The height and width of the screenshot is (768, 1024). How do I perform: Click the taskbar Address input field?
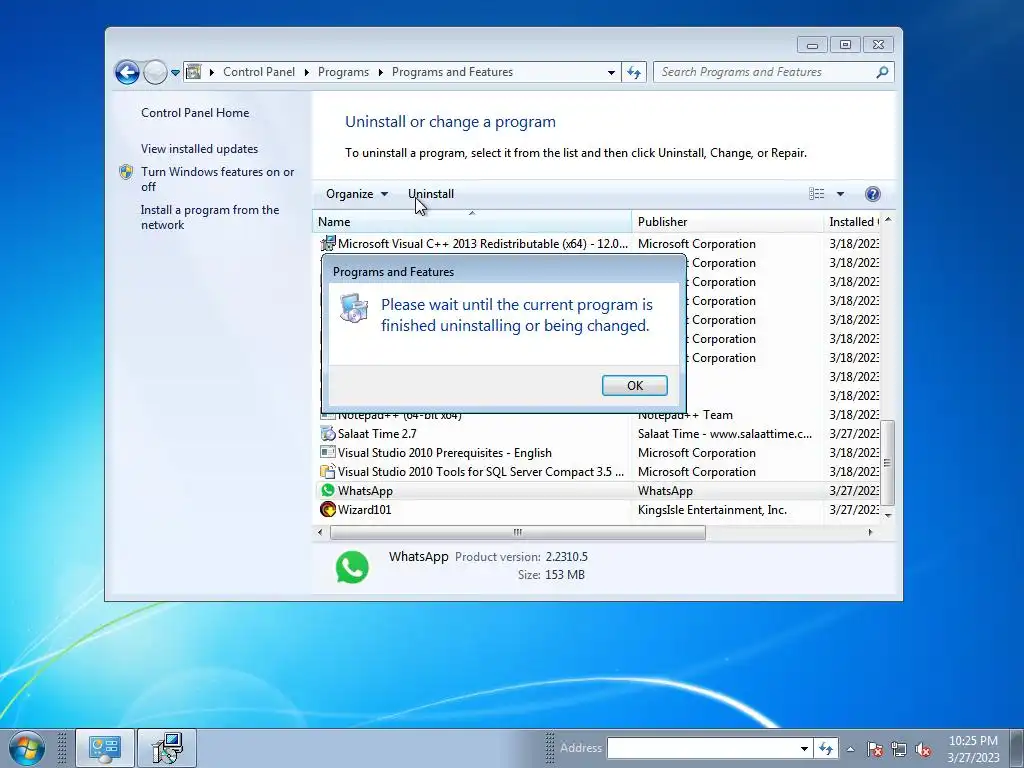(702, 748)
